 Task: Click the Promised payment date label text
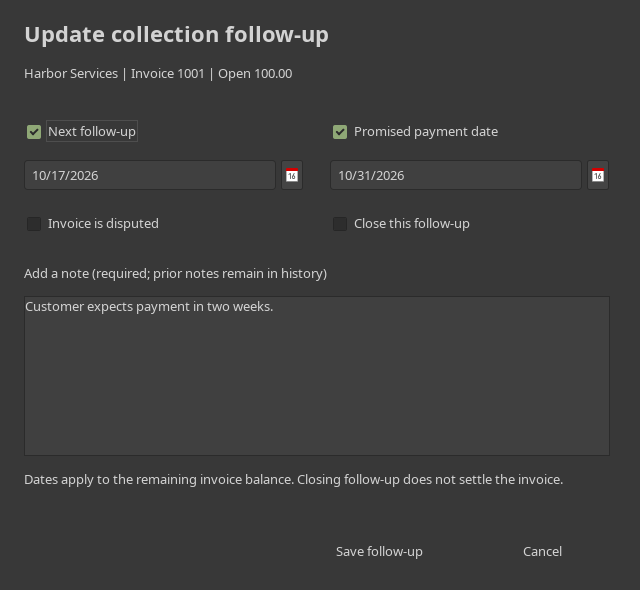pos(426,132)
